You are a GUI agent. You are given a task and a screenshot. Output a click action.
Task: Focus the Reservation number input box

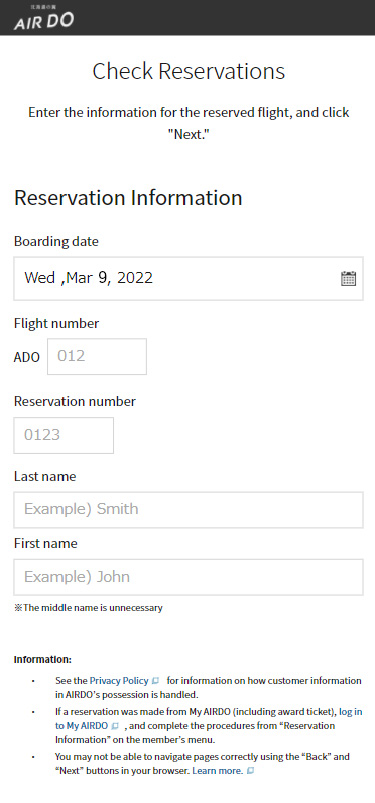pos(64,435)
